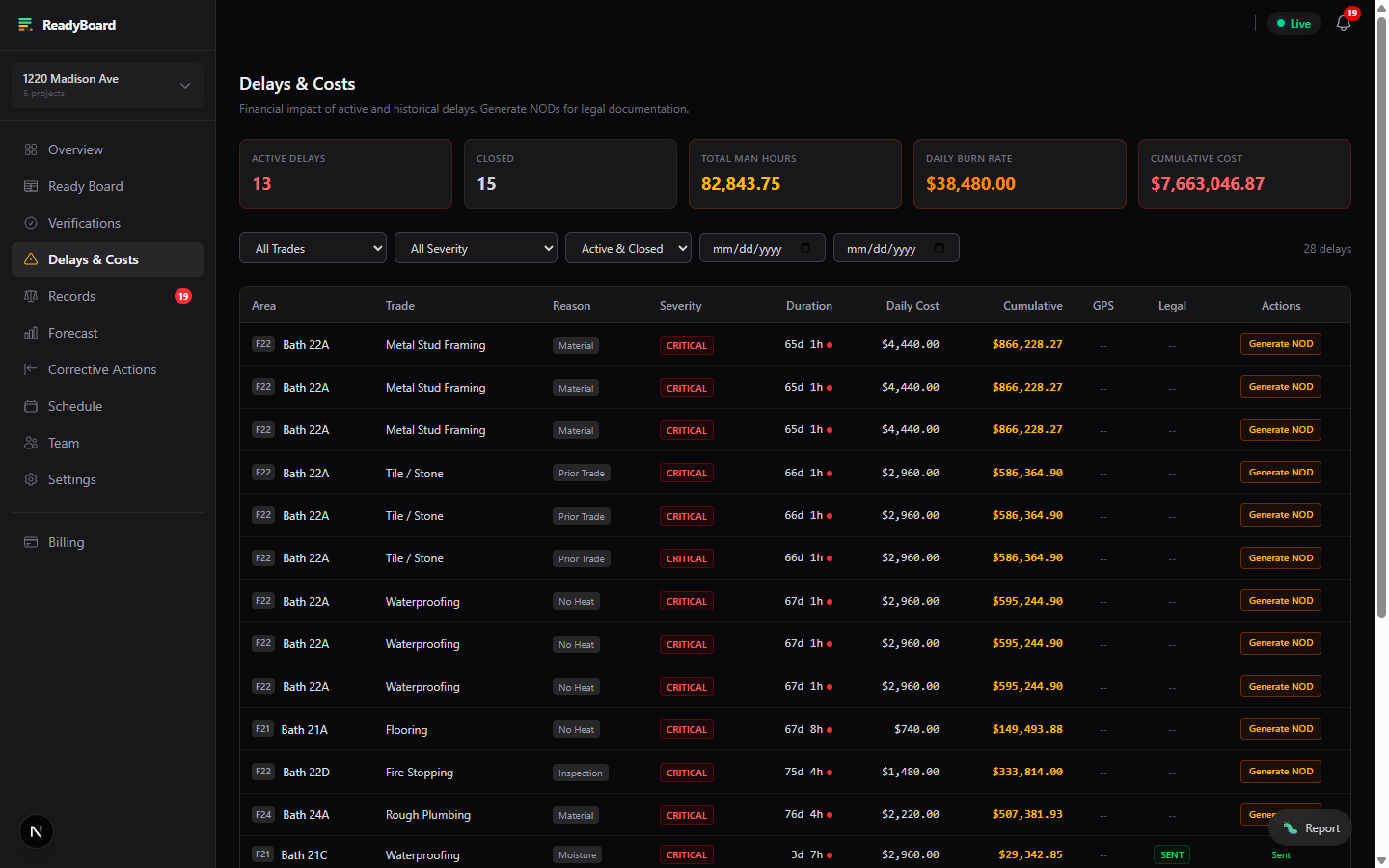Viewport: 1389px width, 868px height.
Task: Open Records in sidebar
Action: [x=107, y=296]
